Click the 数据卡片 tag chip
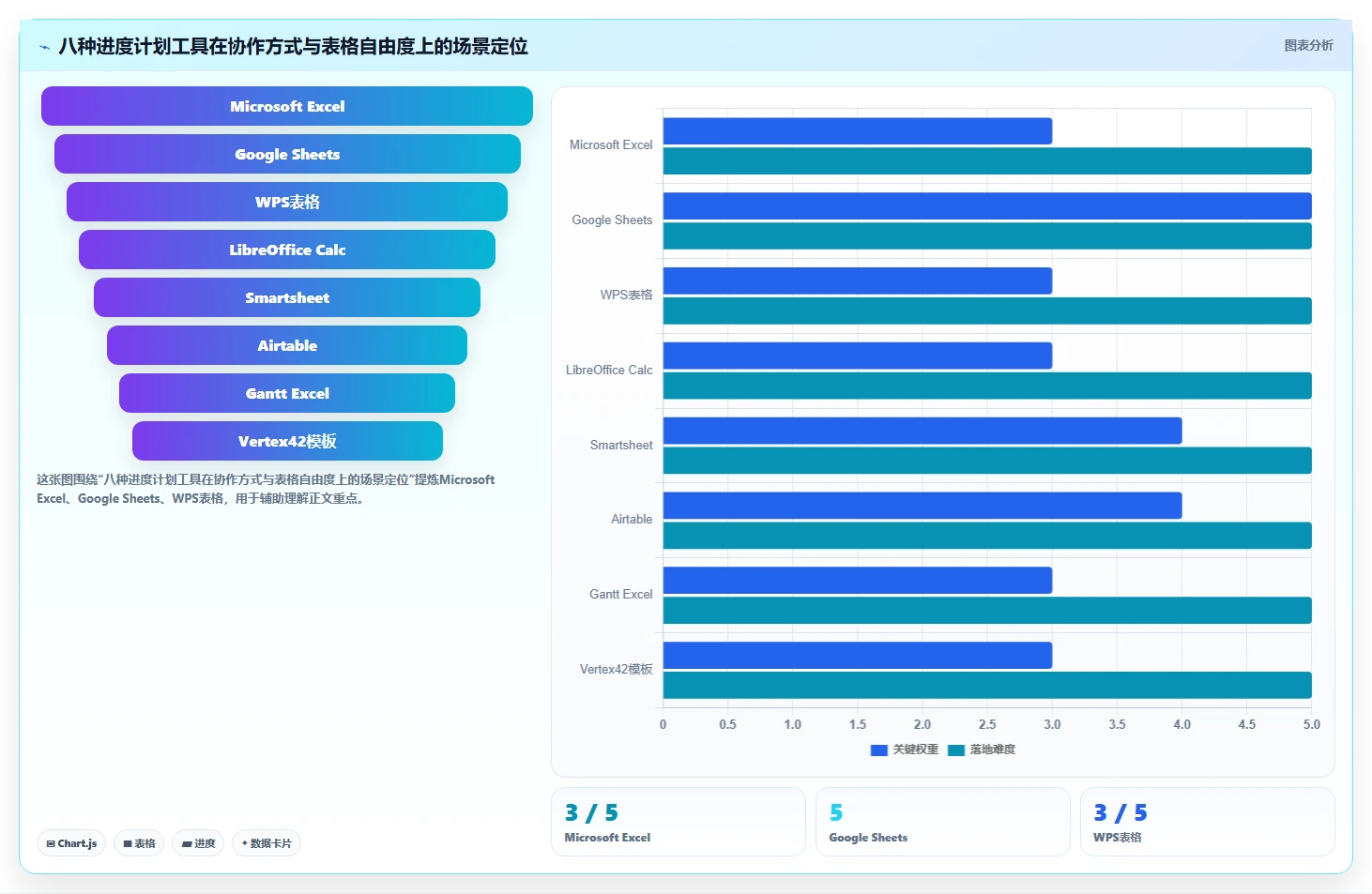This screenshot has height=894, width=1372. point(267,843)
